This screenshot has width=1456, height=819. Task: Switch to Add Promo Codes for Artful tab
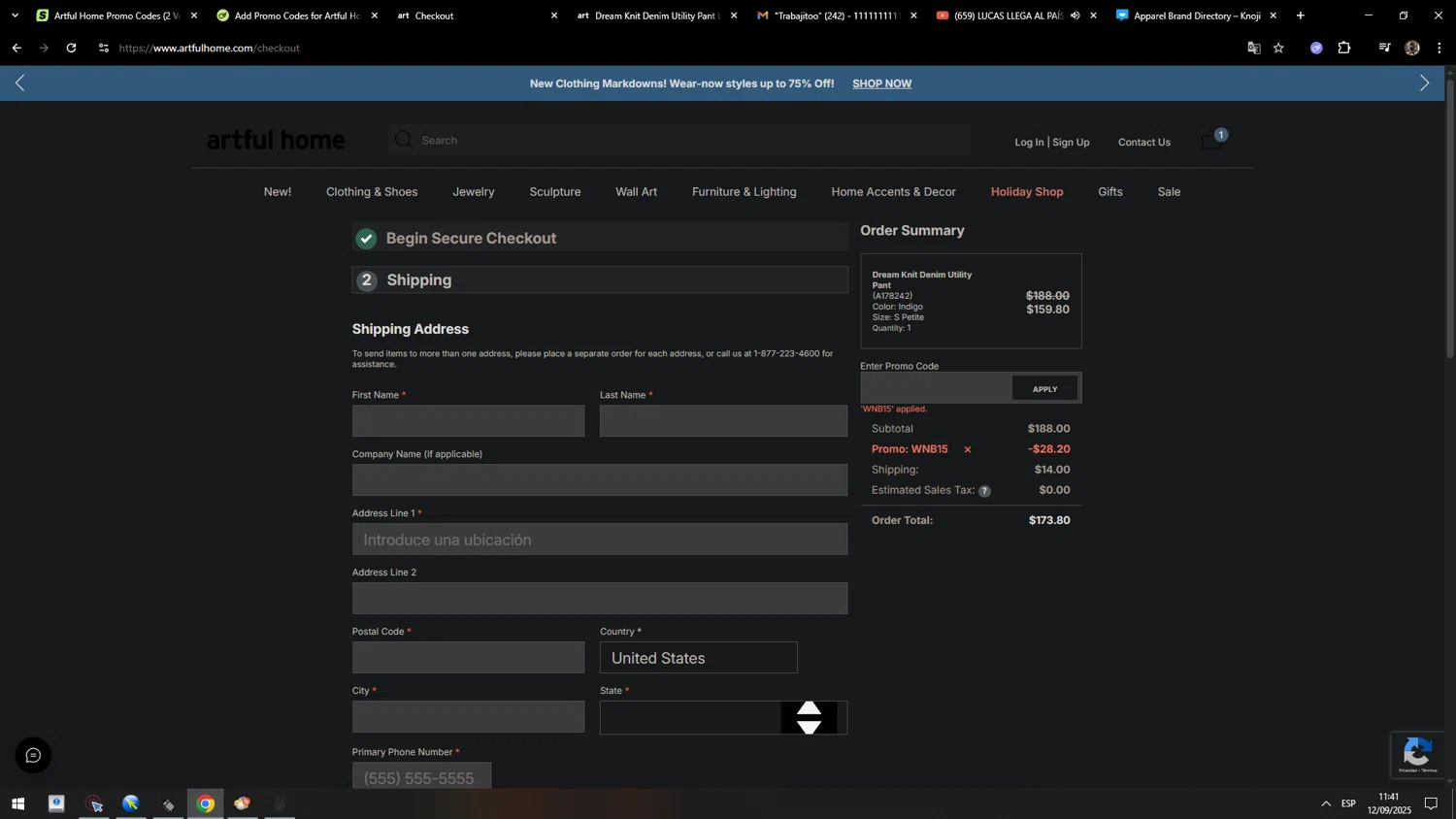(x=297, y=16)
